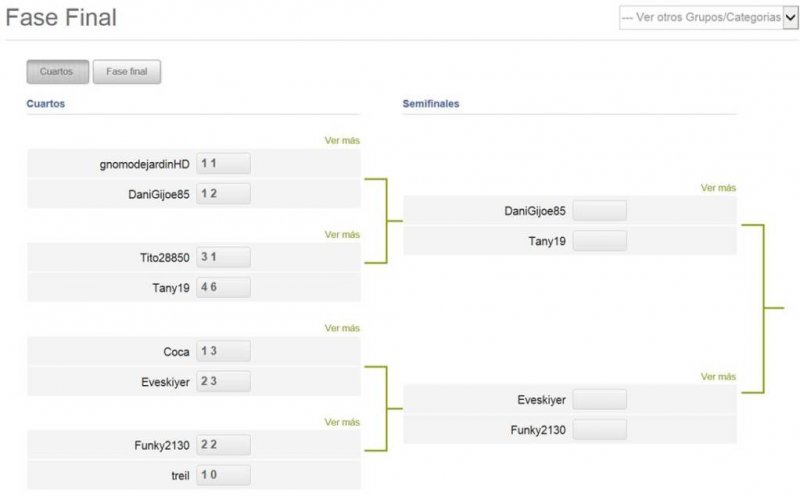Image resolution: width=800 pixels, height=497 pixels.
Task: Open the Ver otros Grupos/Categorias dropdown
Action: click(709, 18)
